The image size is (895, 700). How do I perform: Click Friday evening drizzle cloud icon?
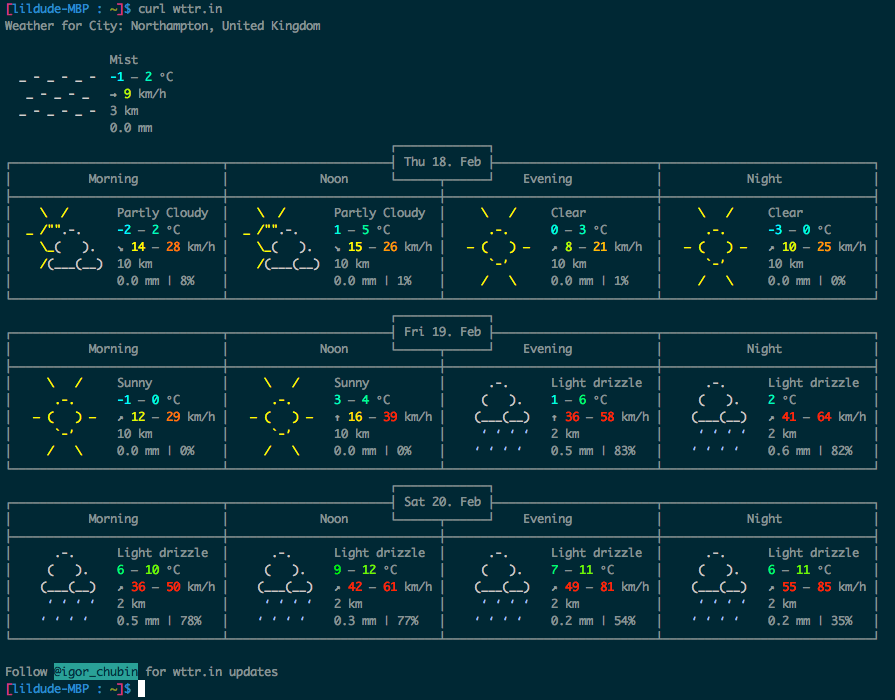point(502,416)
